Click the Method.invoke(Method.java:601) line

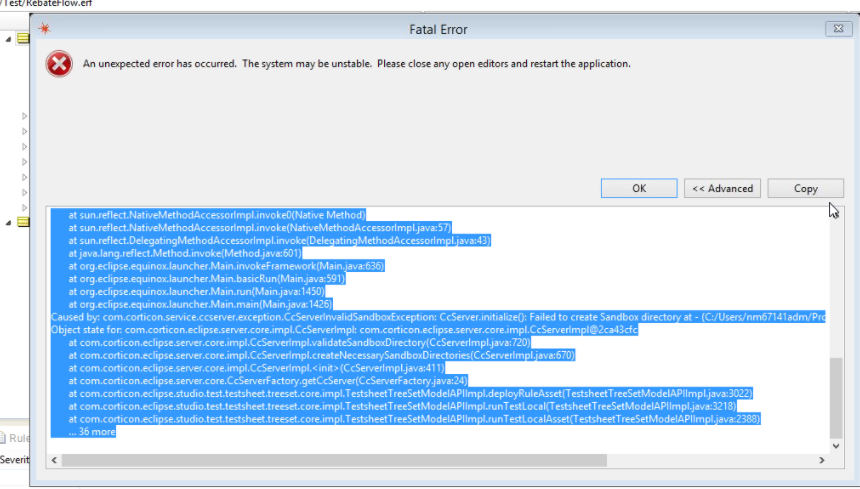click(x=185, y=253)
